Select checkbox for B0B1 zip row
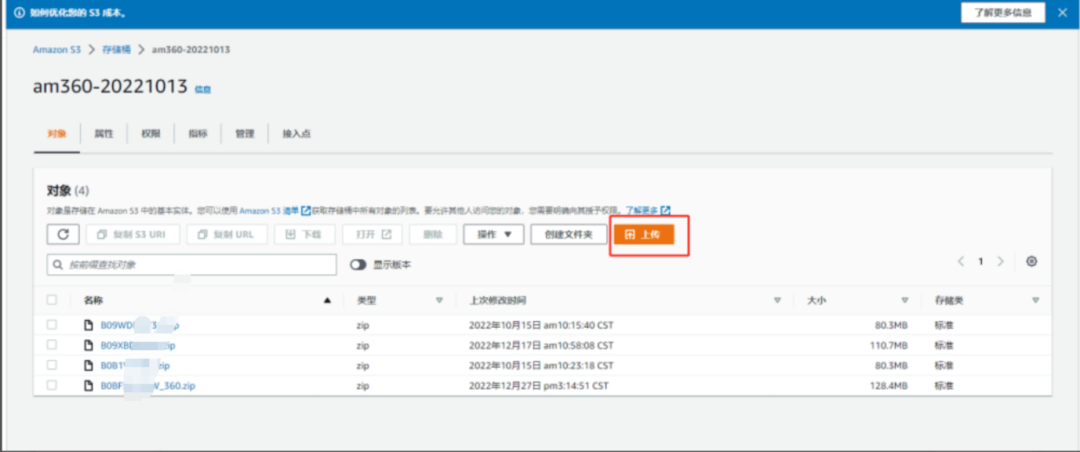The image size is (1080, 452). point(52,365)
